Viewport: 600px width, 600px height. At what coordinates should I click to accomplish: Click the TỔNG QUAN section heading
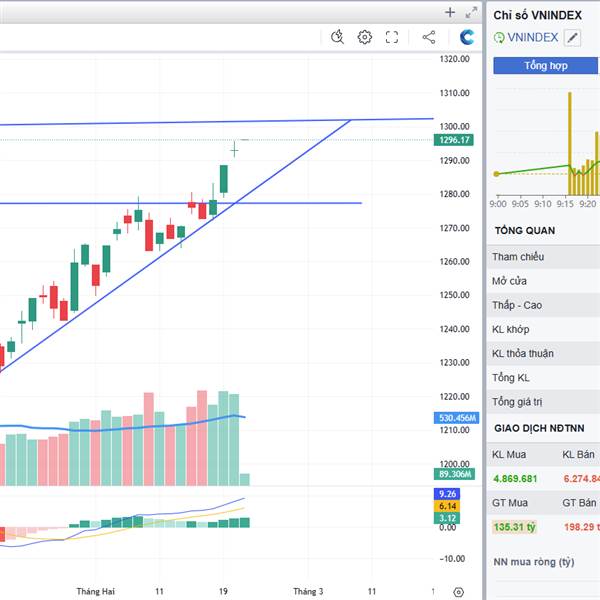[x=525, y=231]
